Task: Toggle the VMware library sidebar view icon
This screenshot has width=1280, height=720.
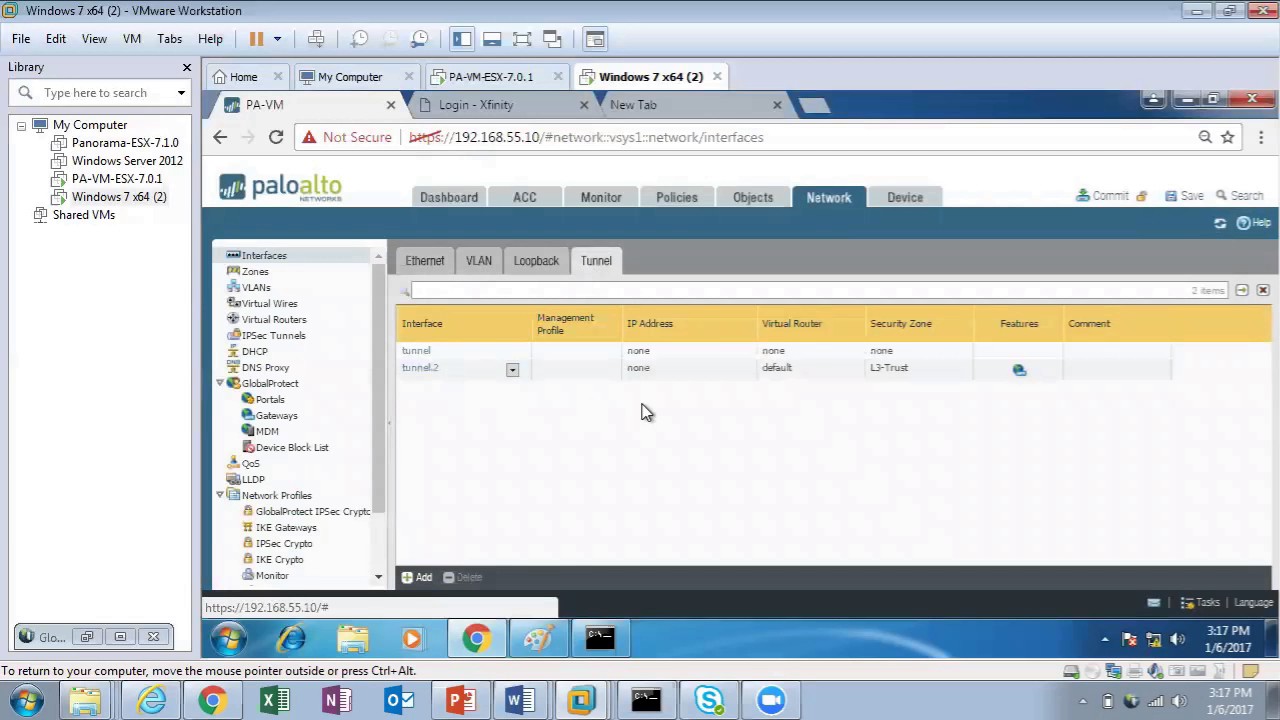Action: click(x=462, y=39)
